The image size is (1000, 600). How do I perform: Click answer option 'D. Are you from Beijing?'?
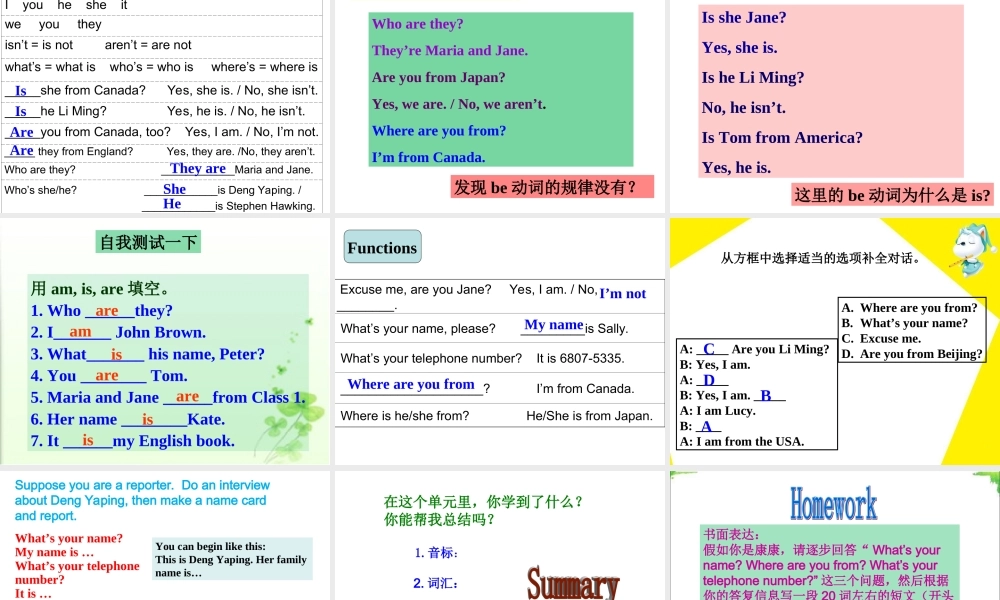click(912, 354)
